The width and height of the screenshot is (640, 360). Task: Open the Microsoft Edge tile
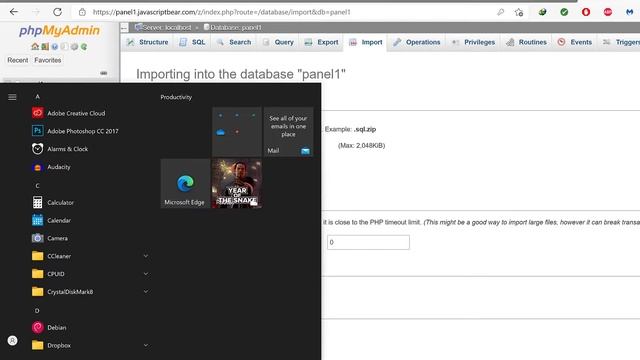tap(185, 183)
